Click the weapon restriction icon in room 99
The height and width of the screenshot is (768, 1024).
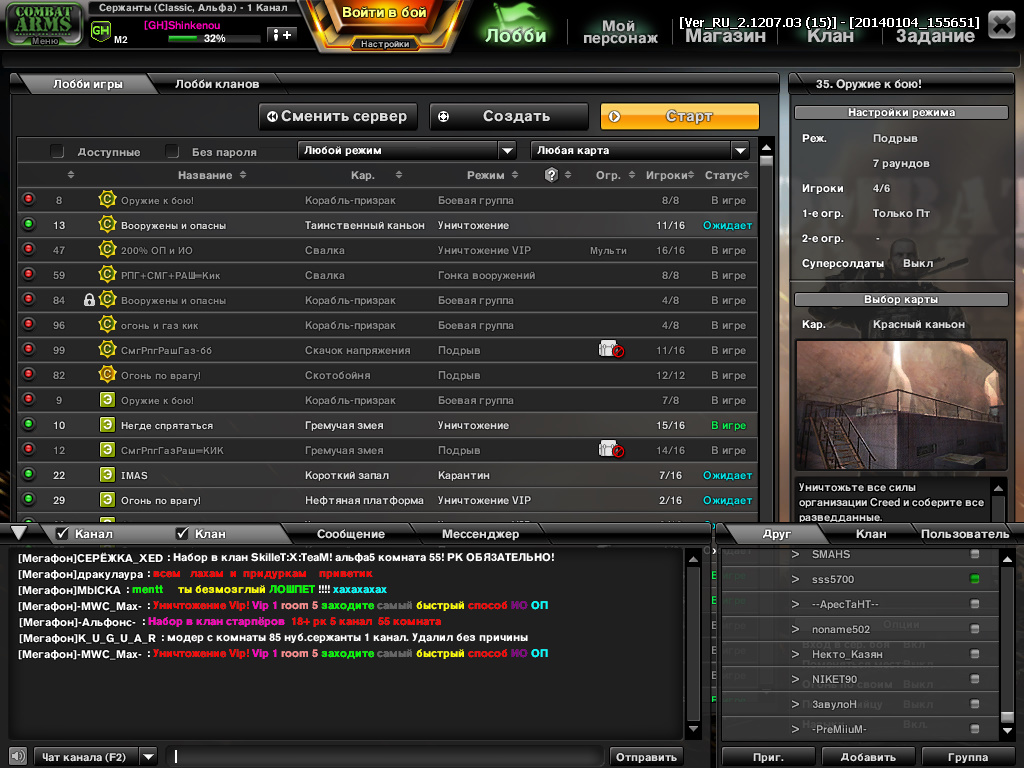pyautogui.click(x=611, y=349)
